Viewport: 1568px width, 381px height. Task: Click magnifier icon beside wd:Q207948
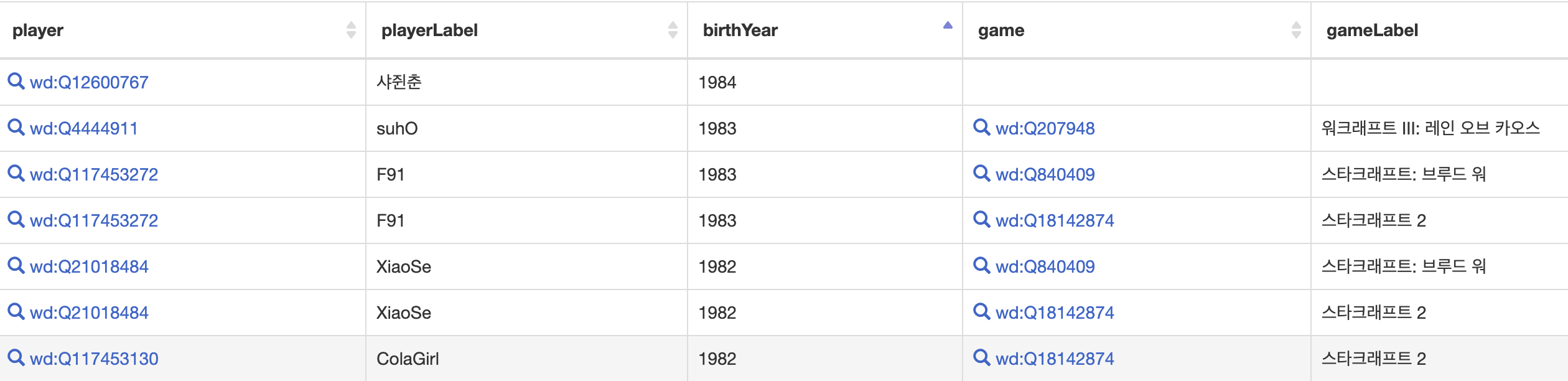click(x=981, y=127)
